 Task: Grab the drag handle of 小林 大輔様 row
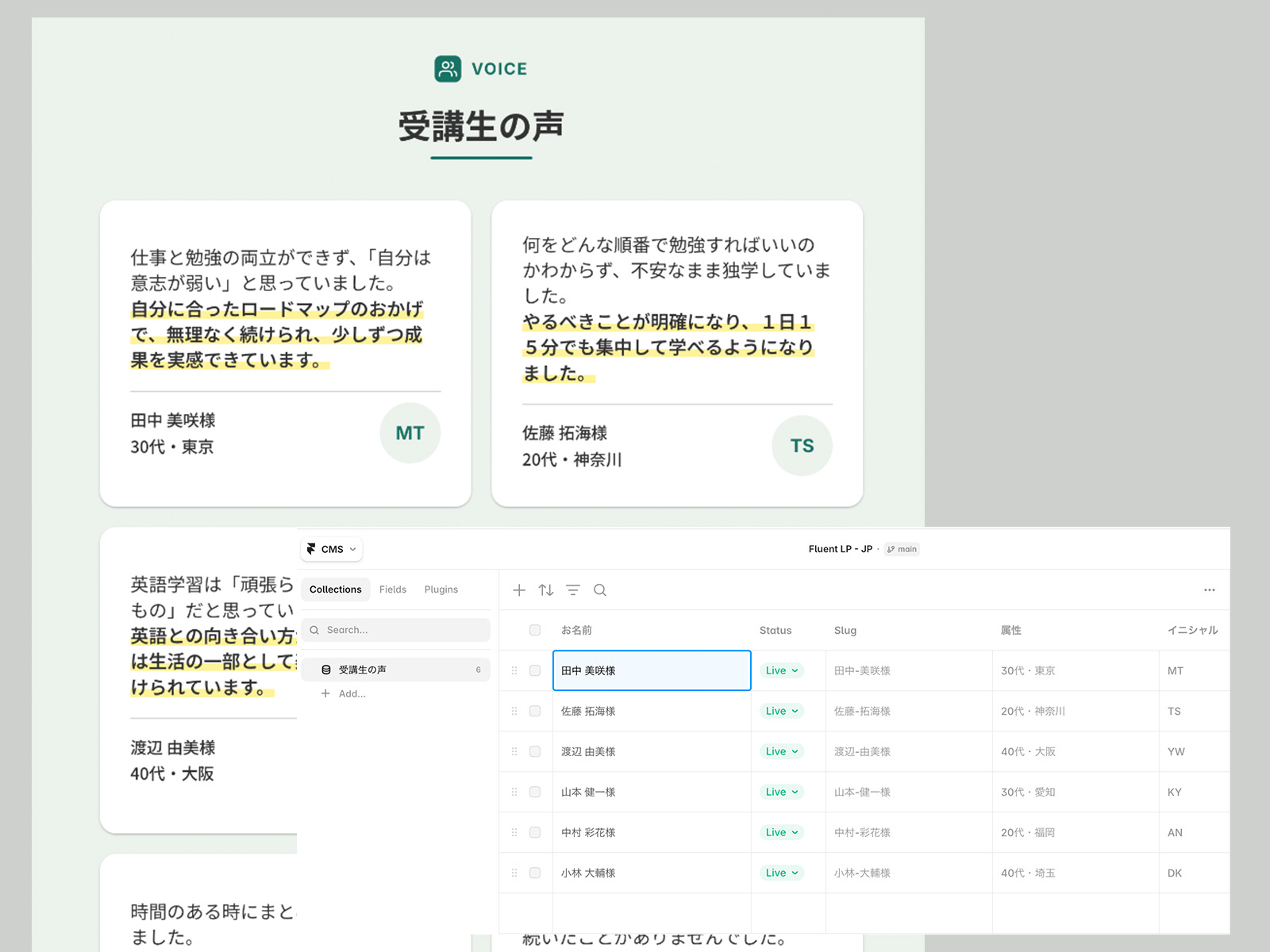514,873
